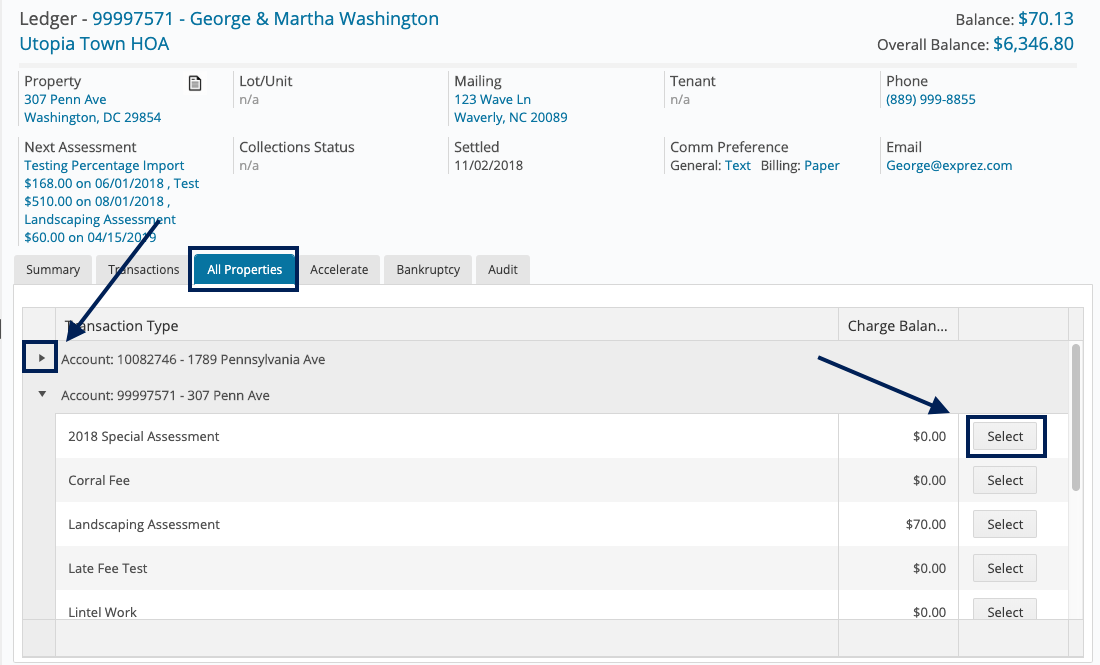Open Testing Percentage Import assessment link

pos(104,166)
